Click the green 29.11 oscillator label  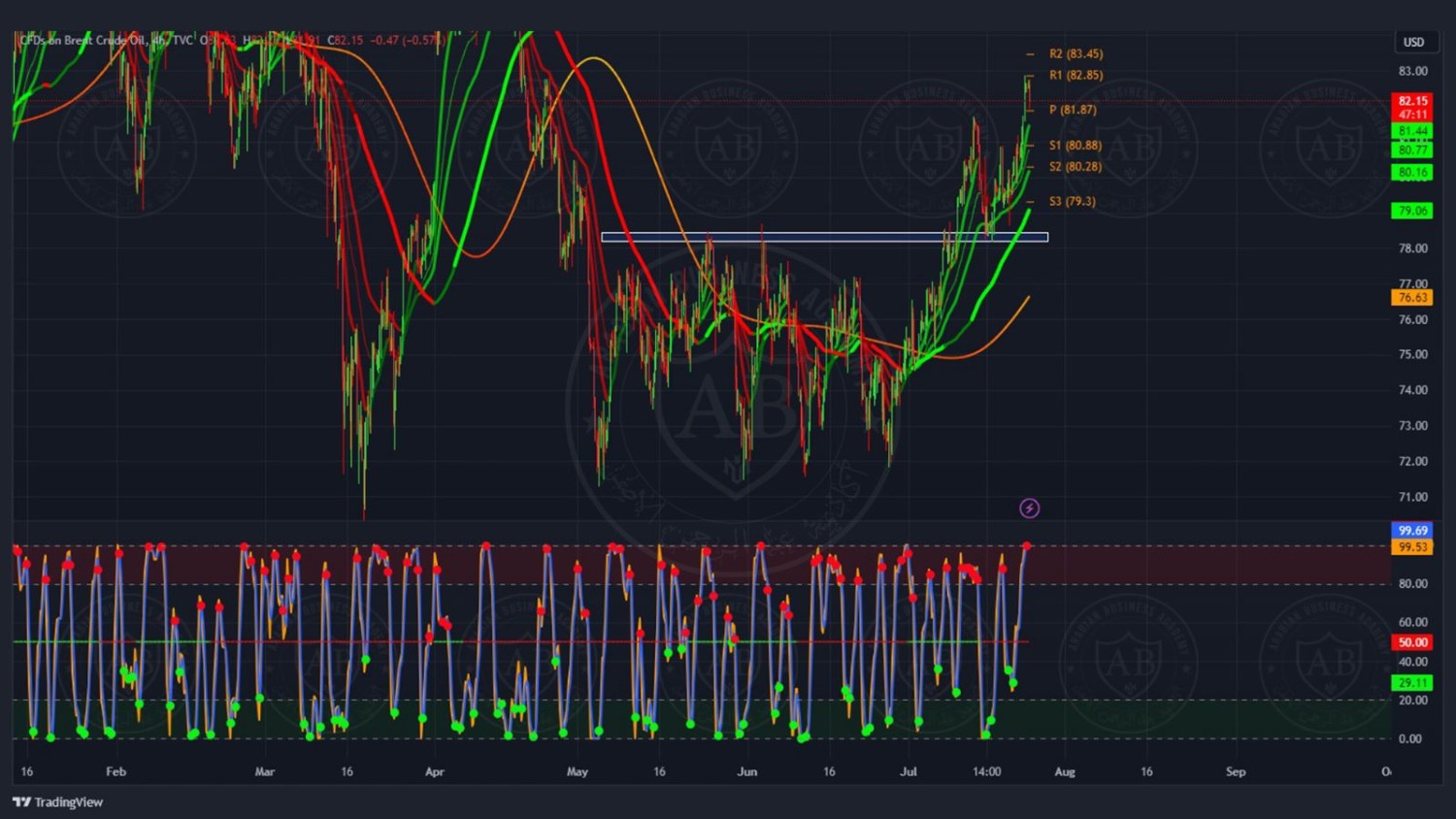(1412, 683)
